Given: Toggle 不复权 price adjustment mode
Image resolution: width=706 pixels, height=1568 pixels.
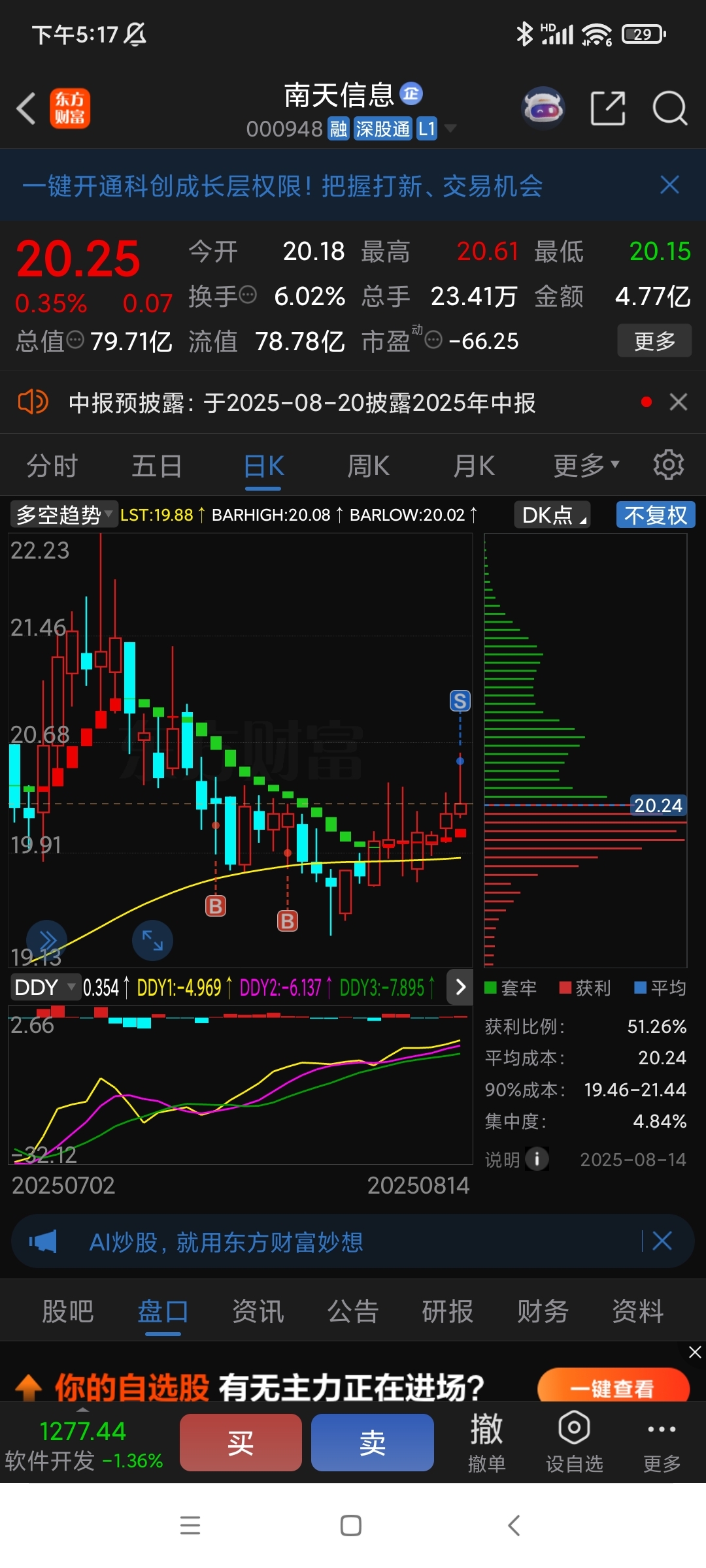Looking at the screenshot, I should 656,515.
